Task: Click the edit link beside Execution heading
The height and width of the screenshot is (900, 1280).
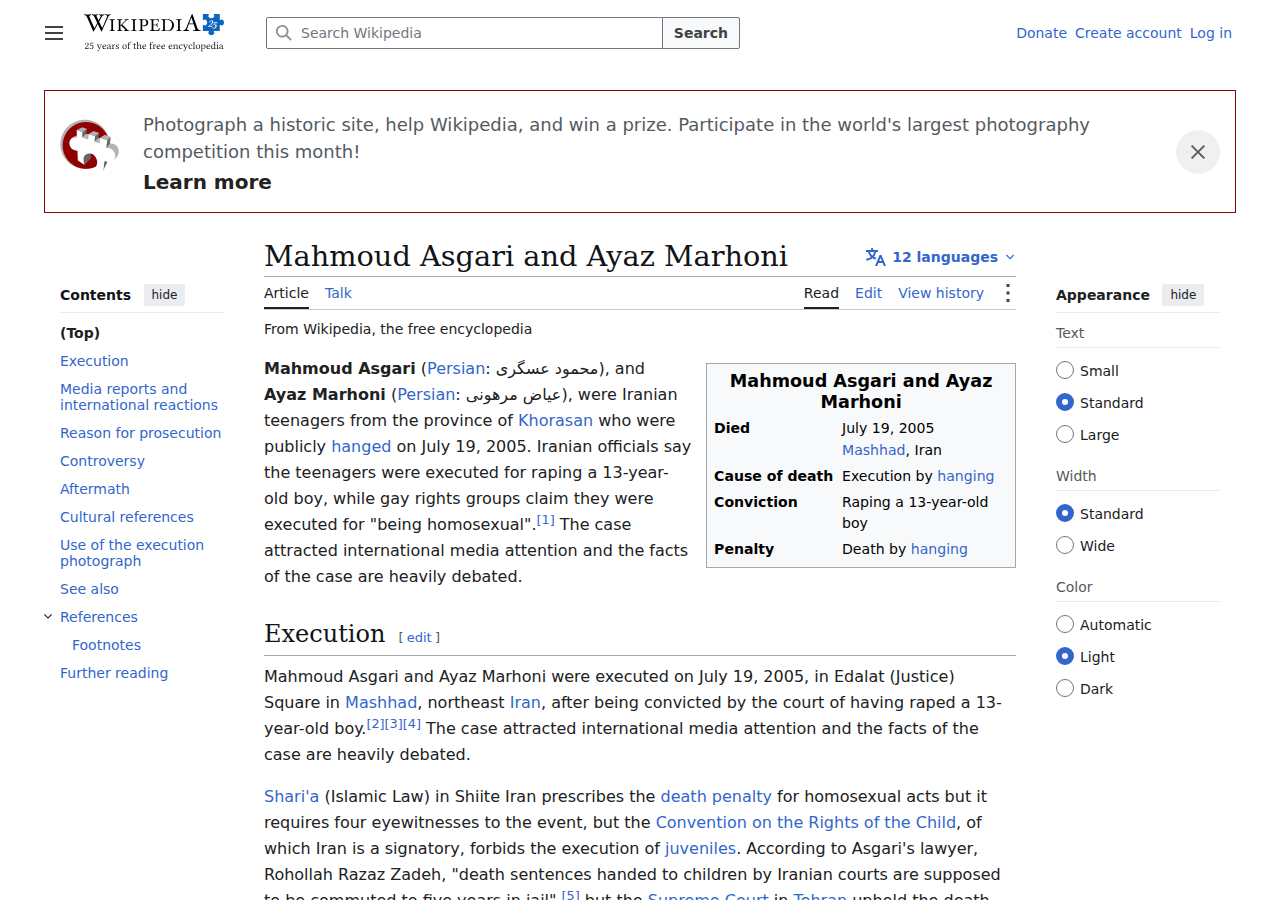Action: click(419, 637)
